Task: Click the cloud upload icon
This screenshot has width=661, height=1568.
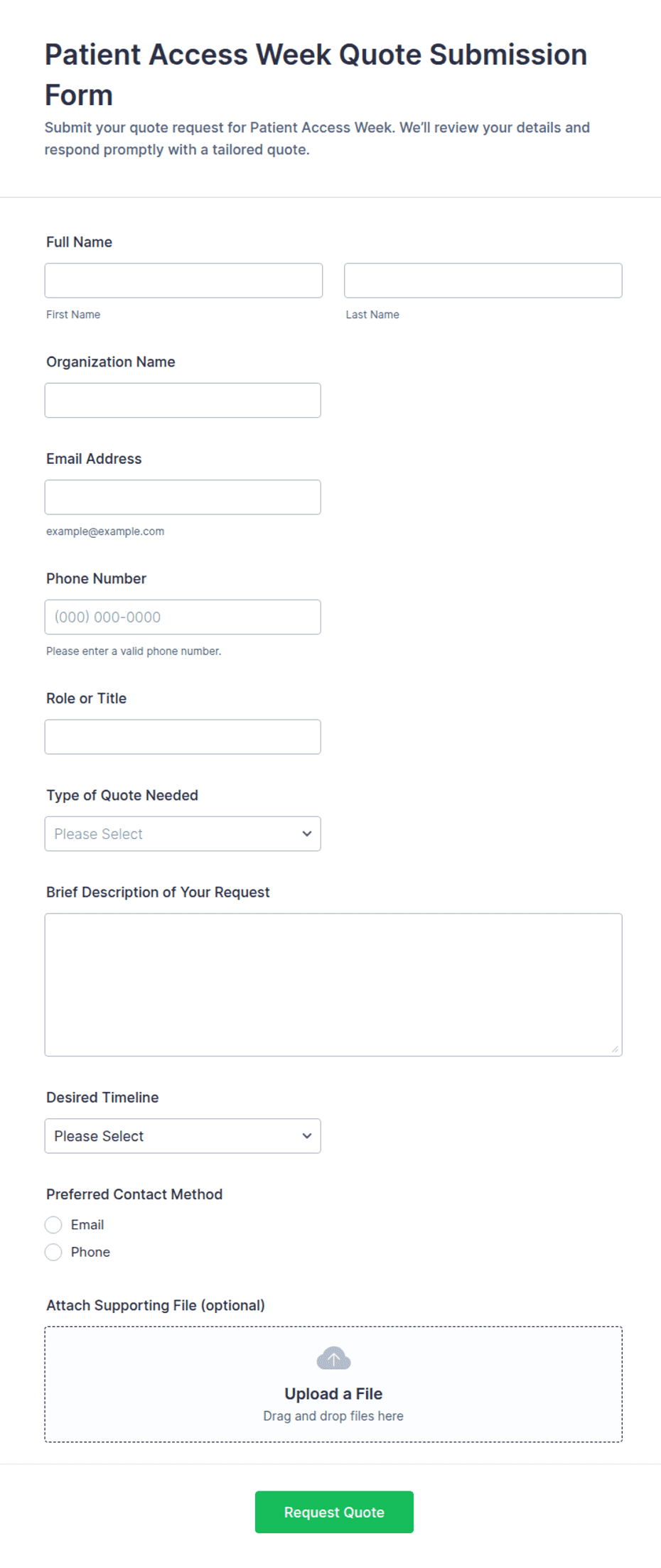Action: coord(333,1358)
